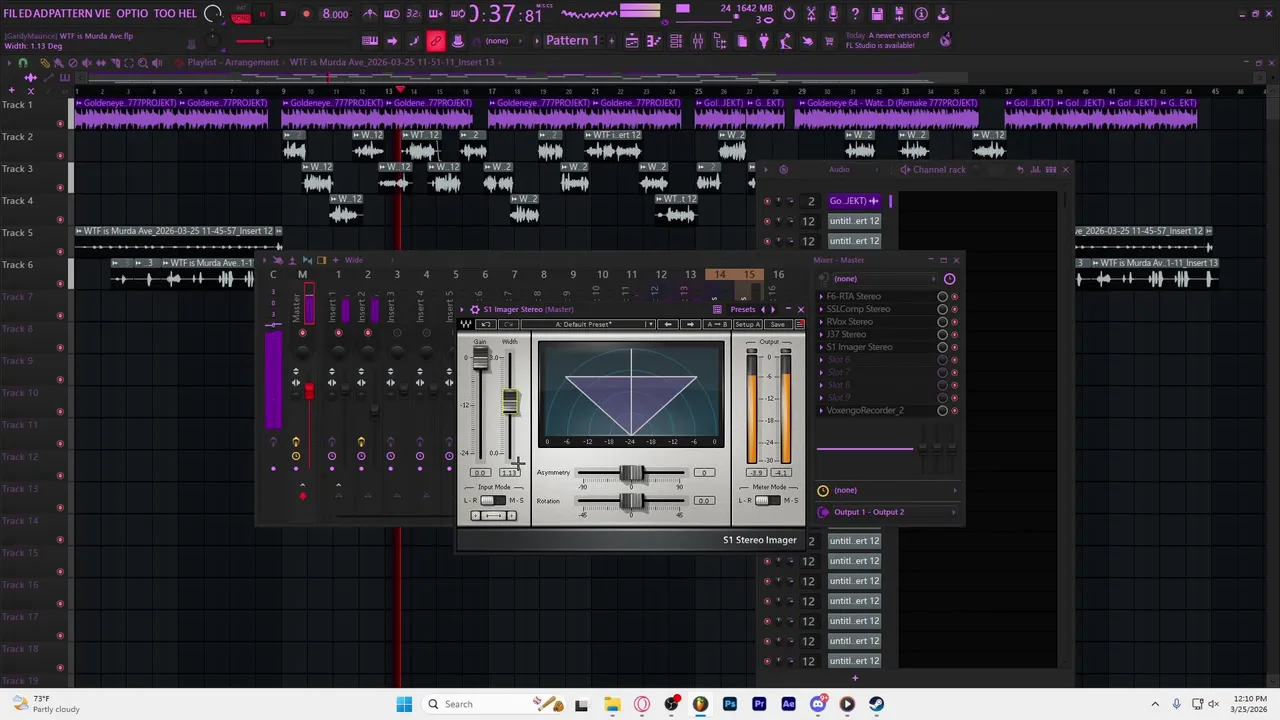The height and width of the screenshot is (720, 1280).
Task: Open the Pattern 1 selector
Action: (572, 41)
